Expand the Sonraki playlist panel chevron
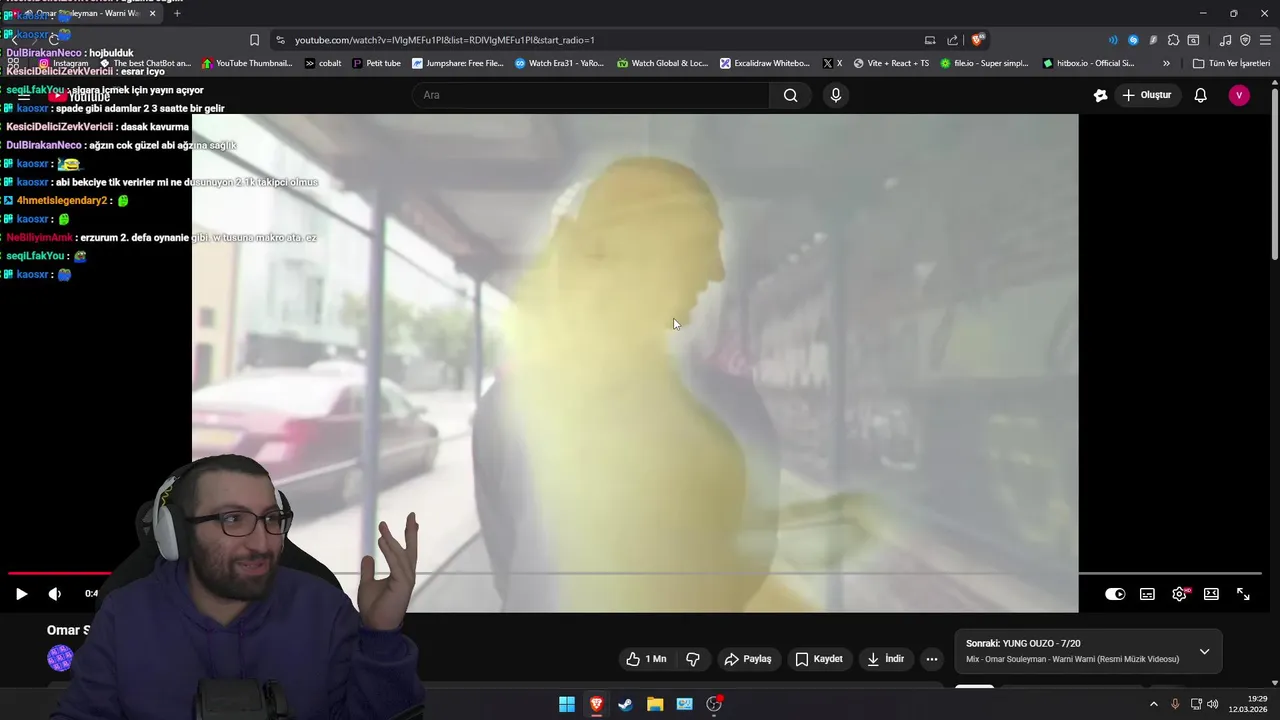 click(x=1204, y=652)
